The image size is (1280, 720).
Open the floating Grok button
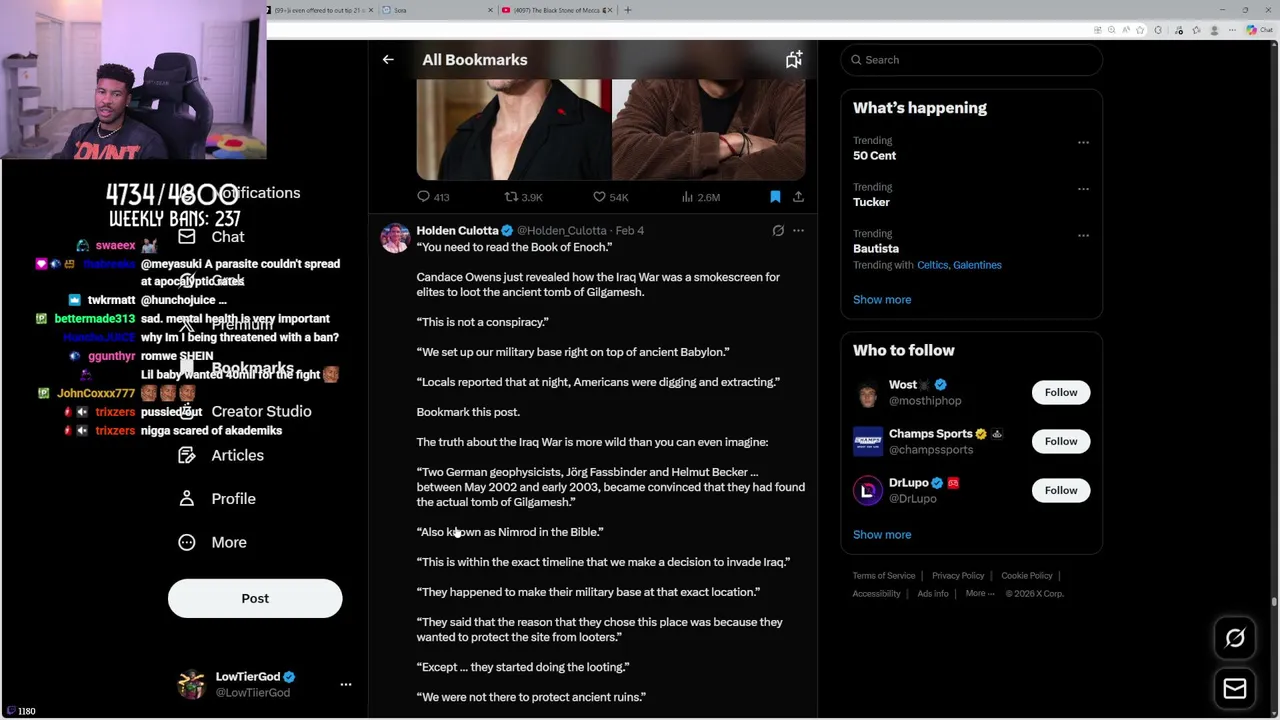[x=1235, y=638]
